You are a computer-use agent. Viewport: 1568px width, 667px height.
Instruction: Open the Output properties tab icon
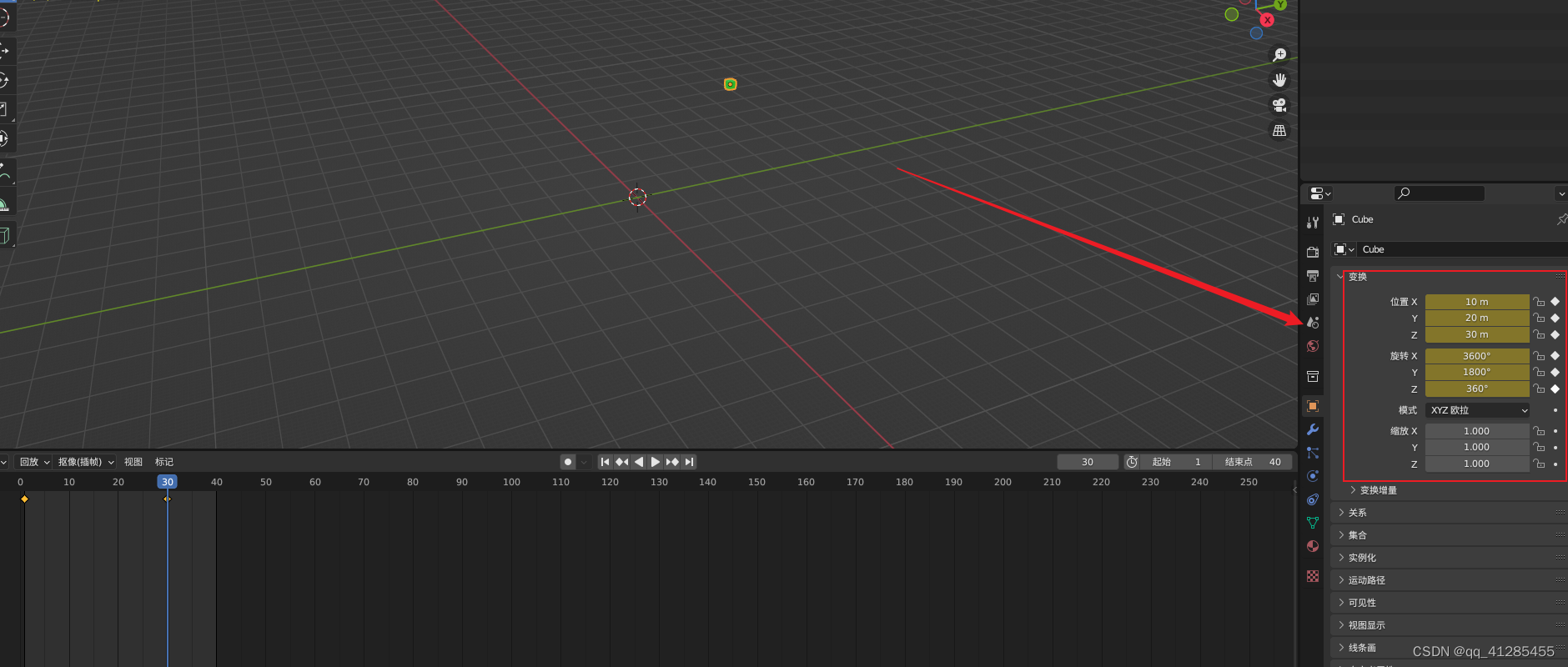[x=1313, y=276]
